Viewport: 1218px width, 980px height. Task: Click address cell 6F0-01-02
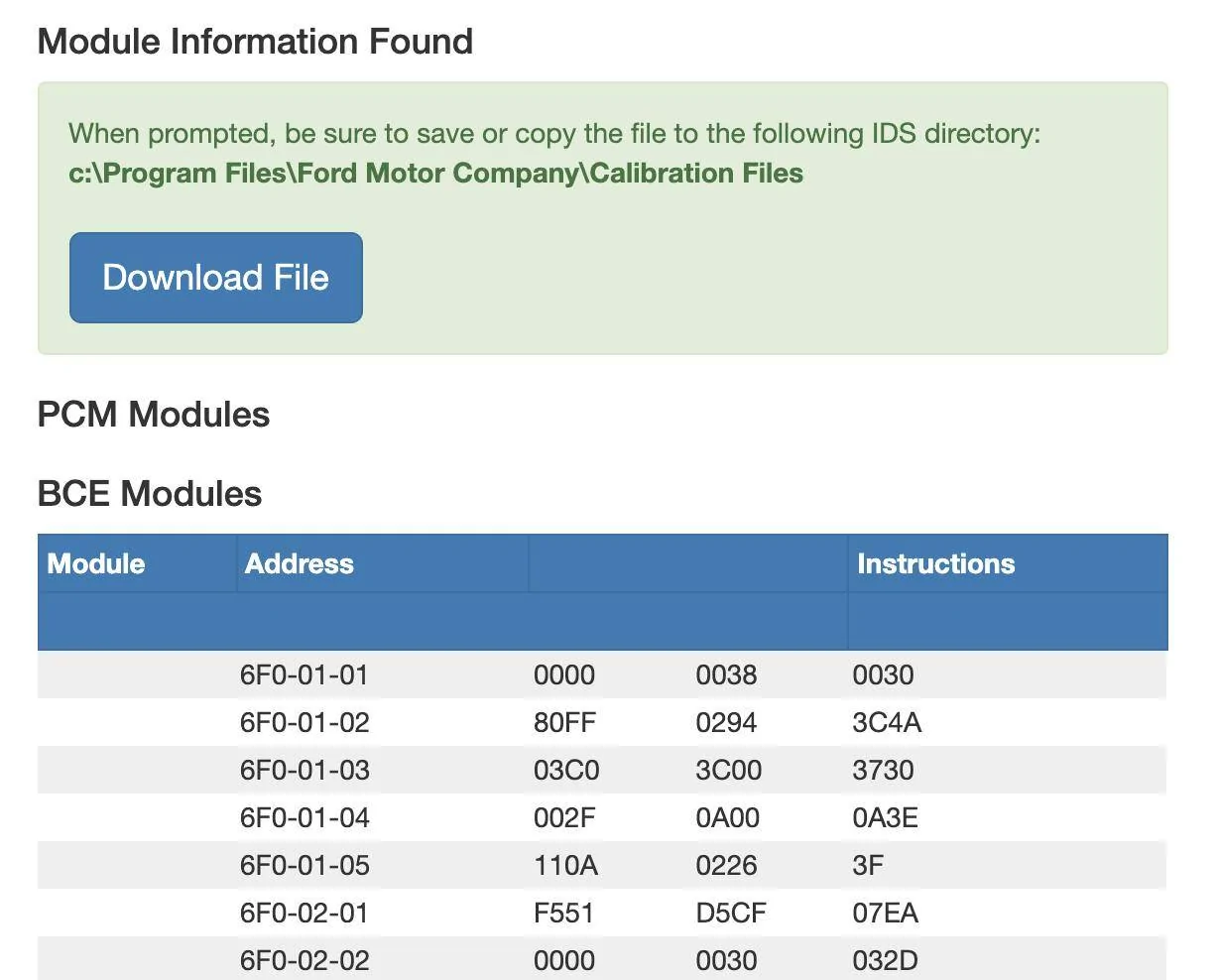[x=304, y=723]
